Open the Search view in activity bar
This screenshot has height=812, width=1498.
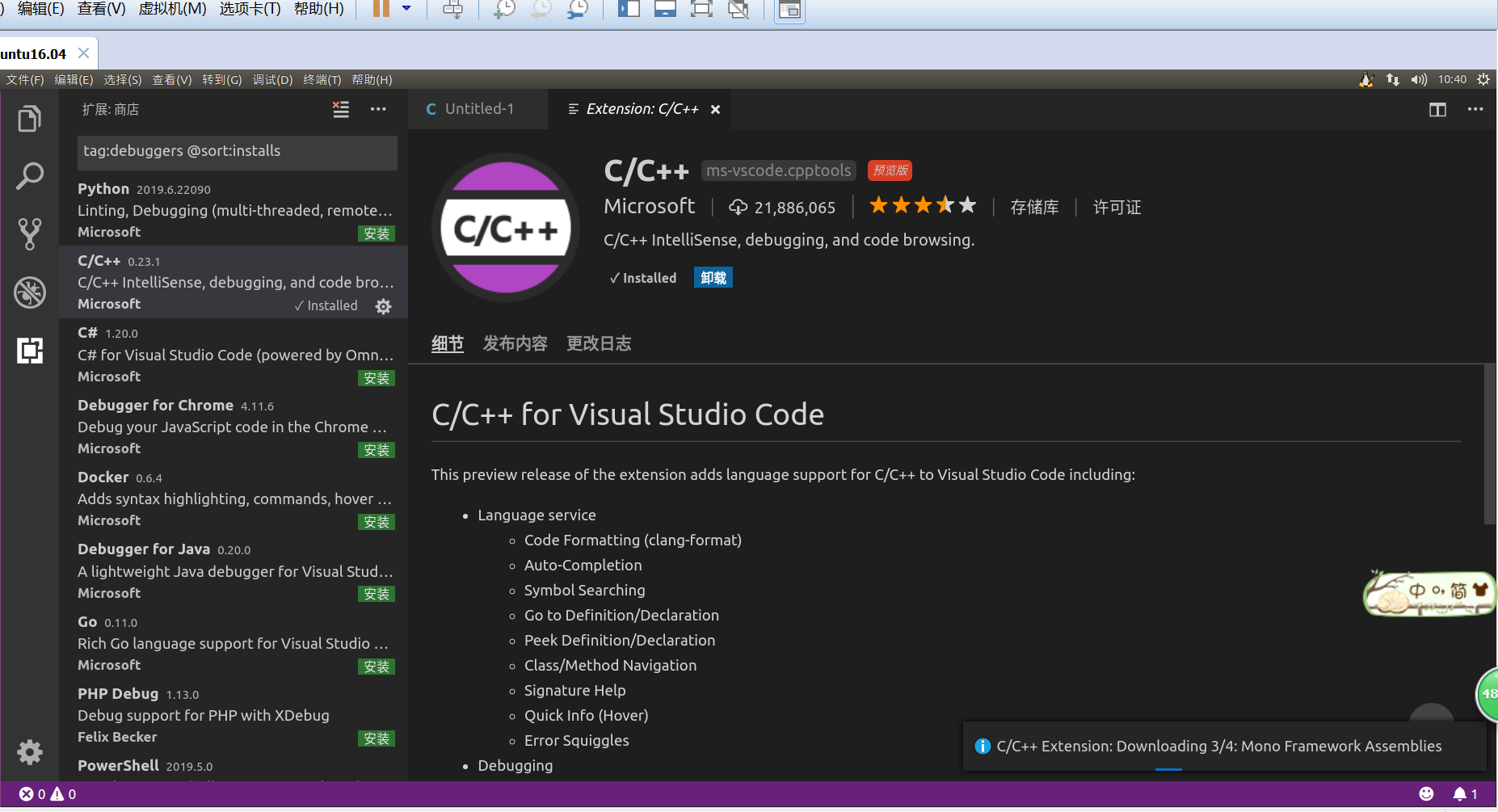pyautogui.click(x=30, y=176)
